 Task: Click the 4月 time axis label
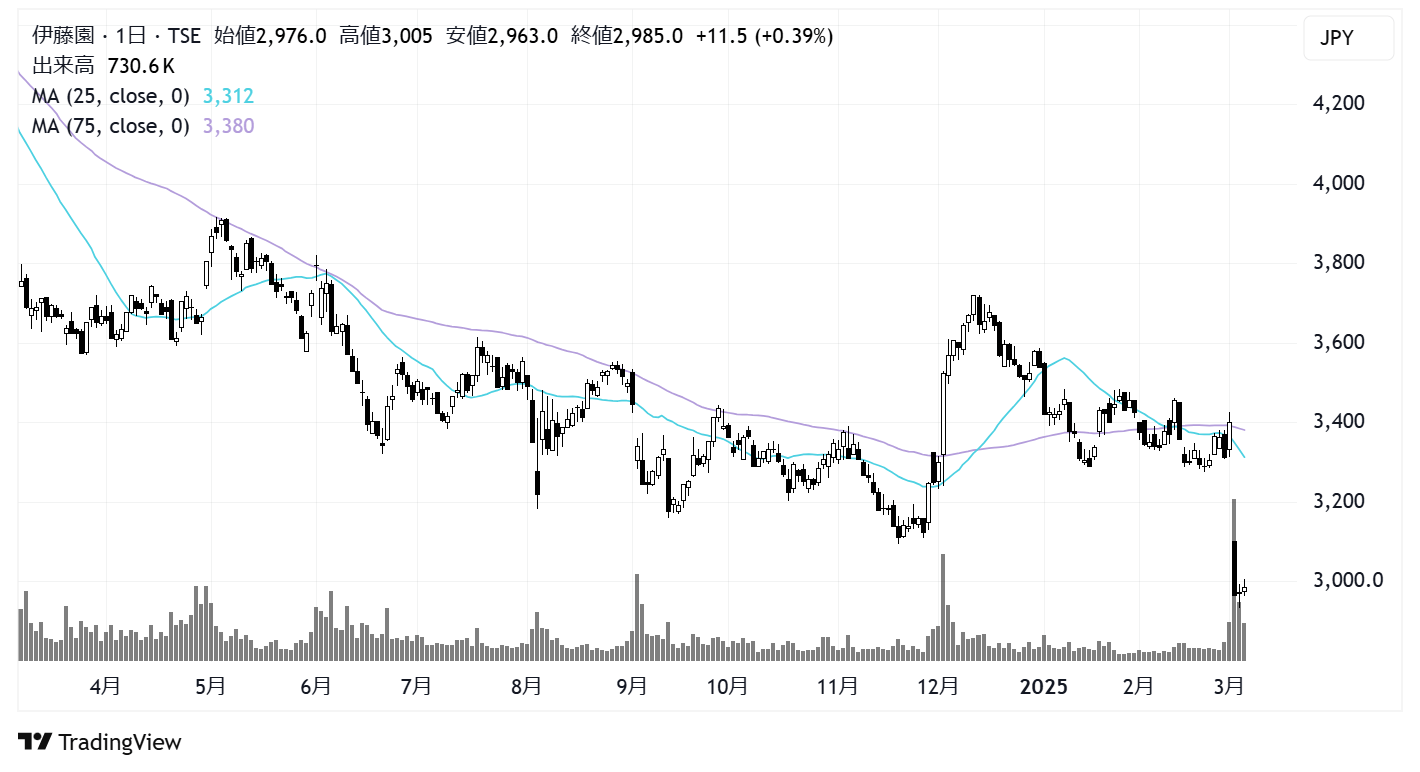click(106, 687)
